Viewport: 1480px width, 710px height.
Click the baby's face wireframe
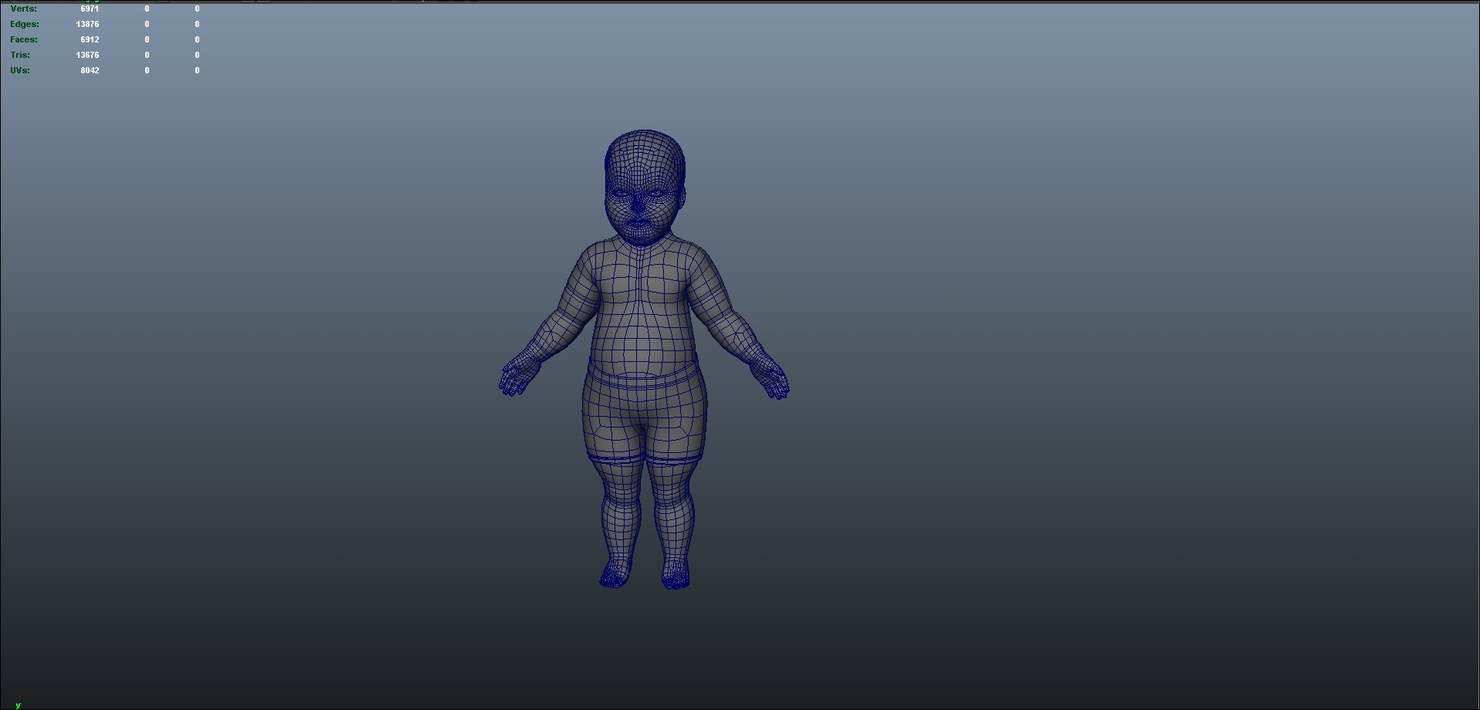(x=643, y=205)
